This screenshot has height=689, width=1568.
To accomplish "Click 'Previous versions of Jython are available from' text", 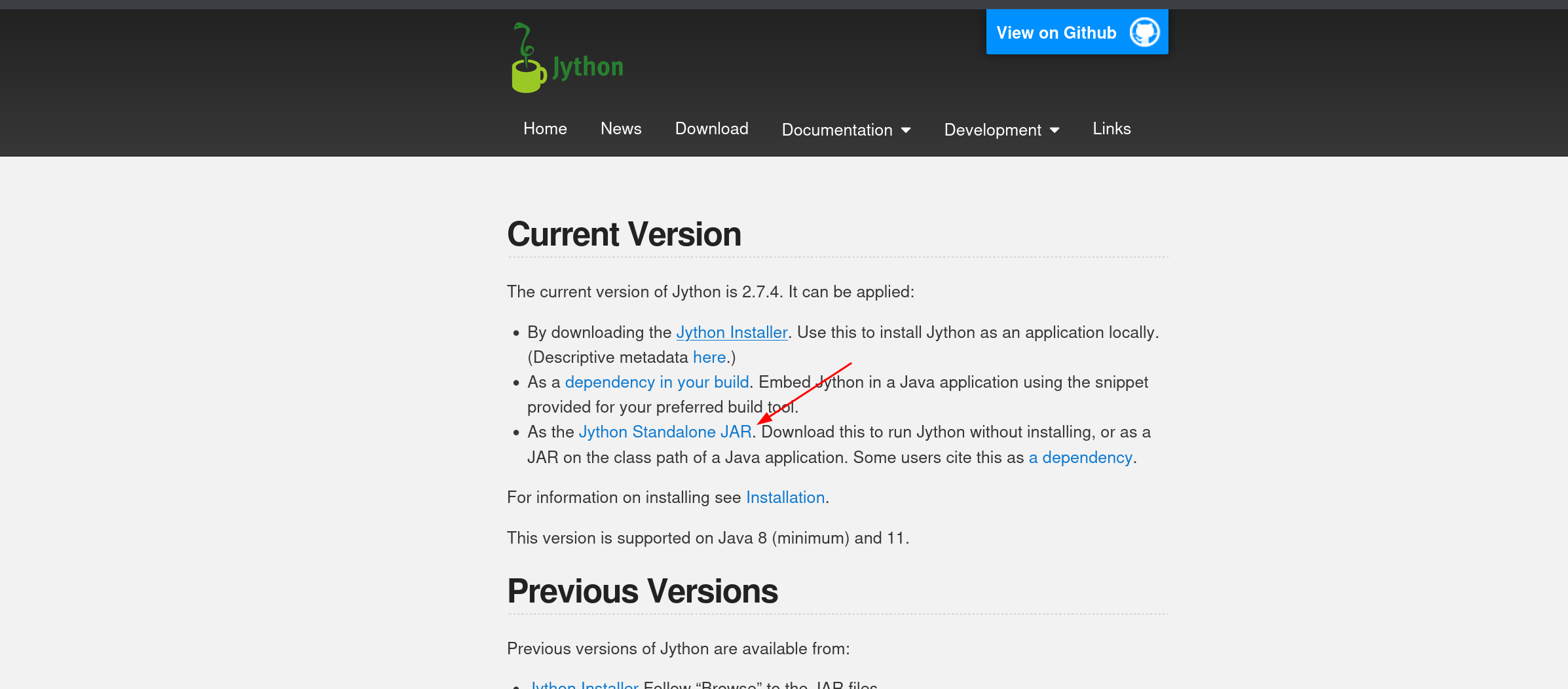I will point(678,649).
